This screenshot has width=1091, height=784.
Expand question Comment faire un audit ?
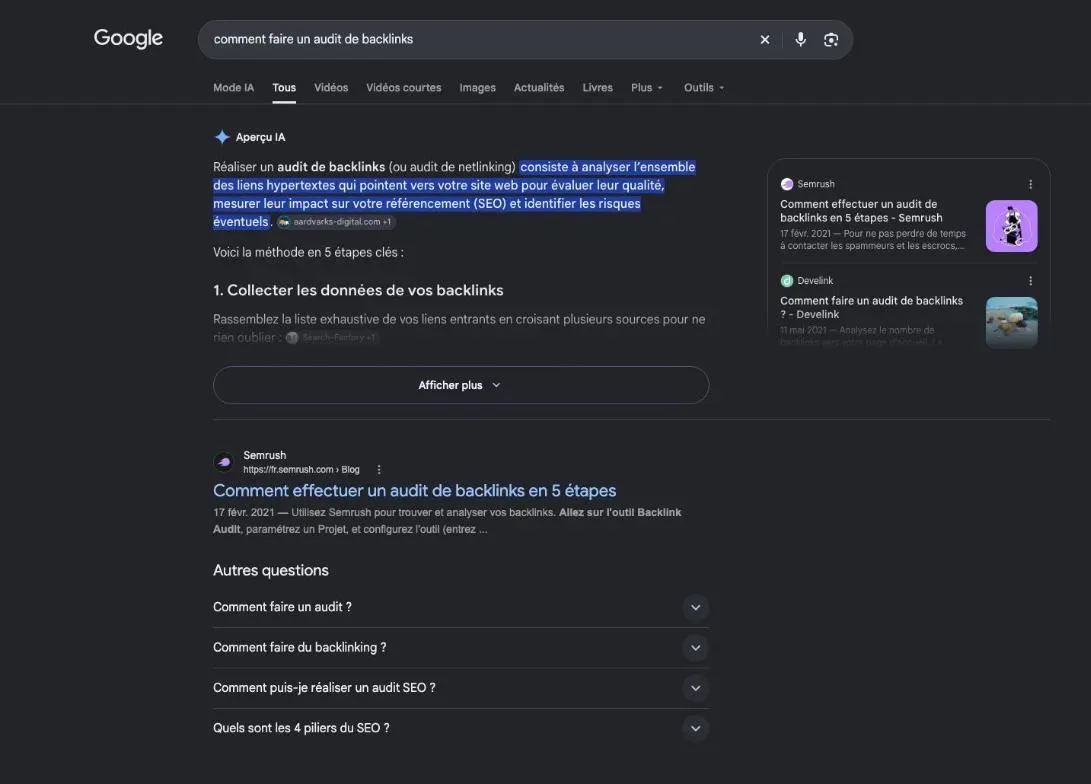(x=461, y=607)
